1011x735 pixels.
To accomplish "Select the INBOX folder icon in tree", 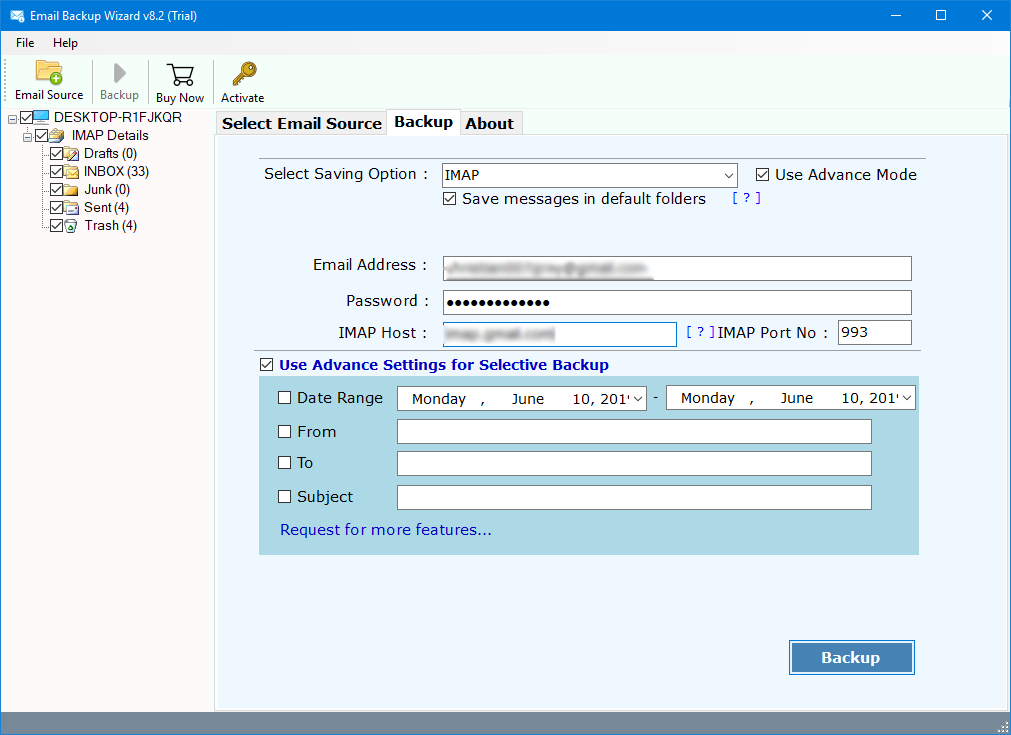I will coord(72,172).
